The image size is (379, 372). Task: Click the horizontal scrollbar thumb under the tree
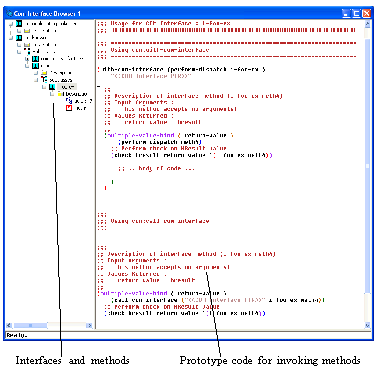coord(30,325)
